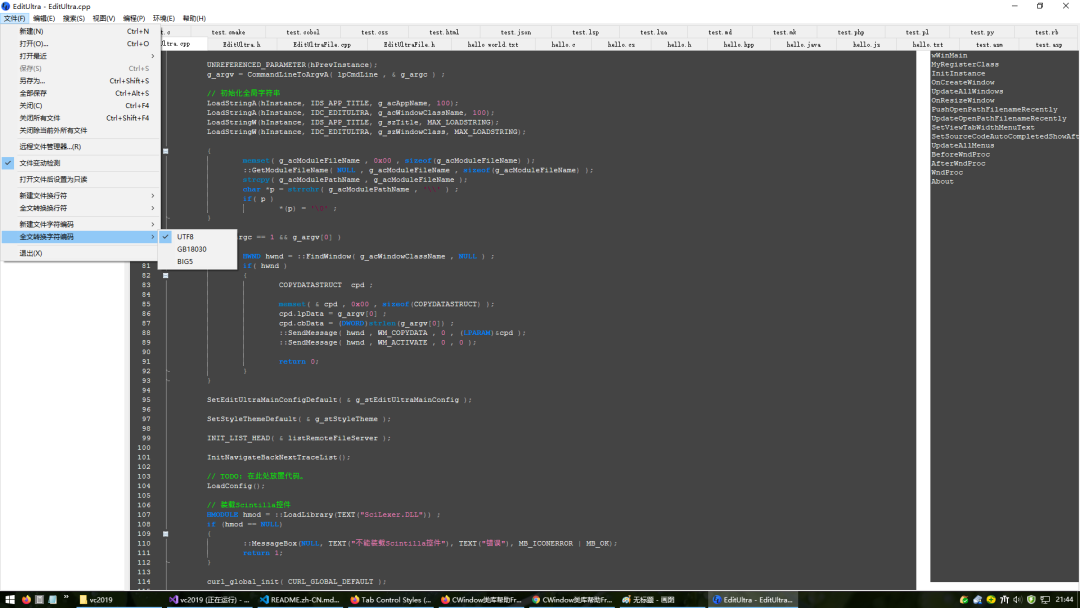The image size is (1080, 608).
Task: Switch to EditUltra.h tab
Action: tap(242, 45)
